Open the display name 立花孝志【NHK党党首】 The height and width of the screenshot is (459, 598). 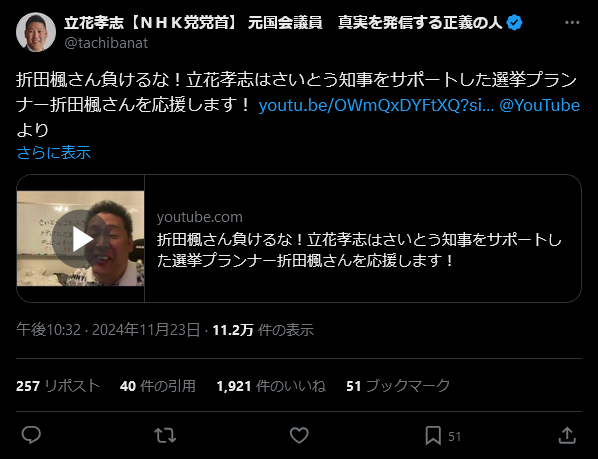click(x=151, y=23)
